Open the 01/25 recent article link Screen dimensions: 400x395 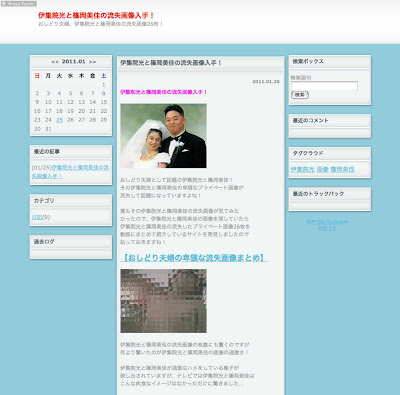(x=70, y=172)
